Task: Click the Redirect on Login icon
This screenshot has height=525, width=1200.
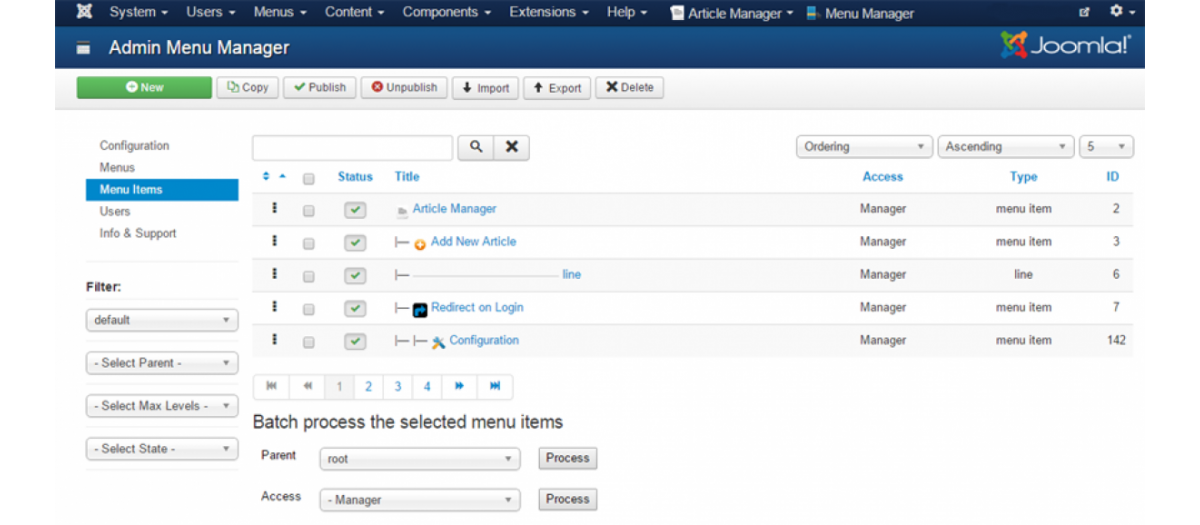Action: (x=420, y=309)
